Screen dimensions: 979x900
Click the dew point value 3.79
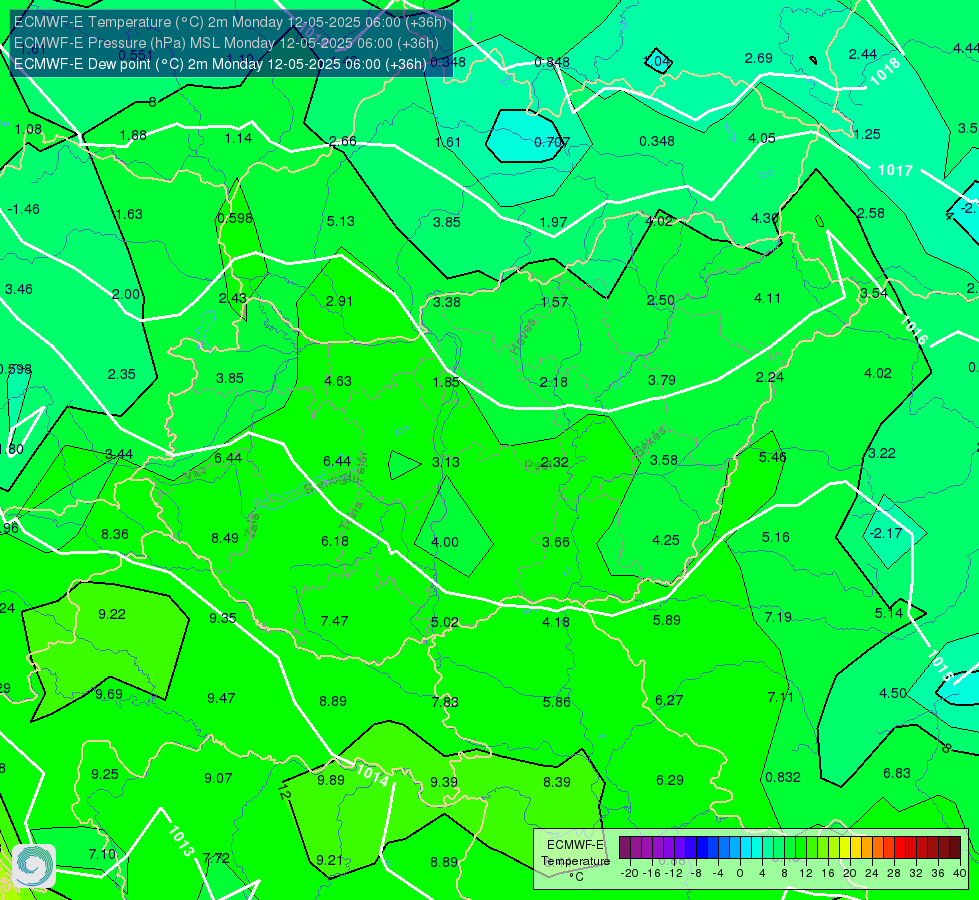point(662,380)
